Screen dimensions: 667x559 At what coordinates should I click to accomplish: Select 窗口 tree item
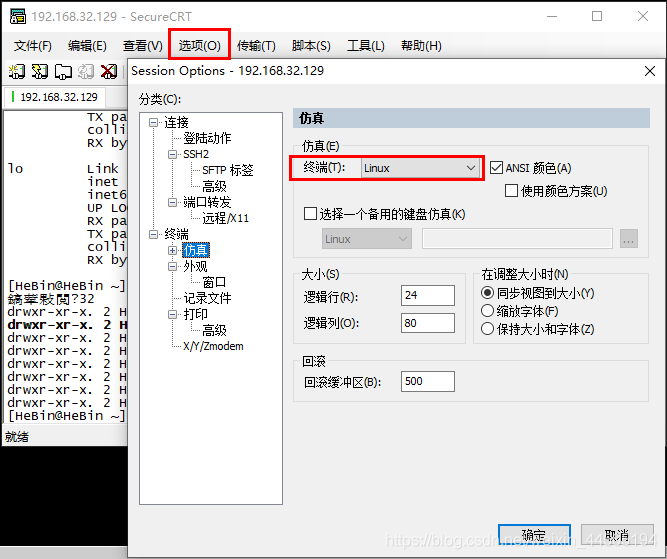[x=214, y=282]
